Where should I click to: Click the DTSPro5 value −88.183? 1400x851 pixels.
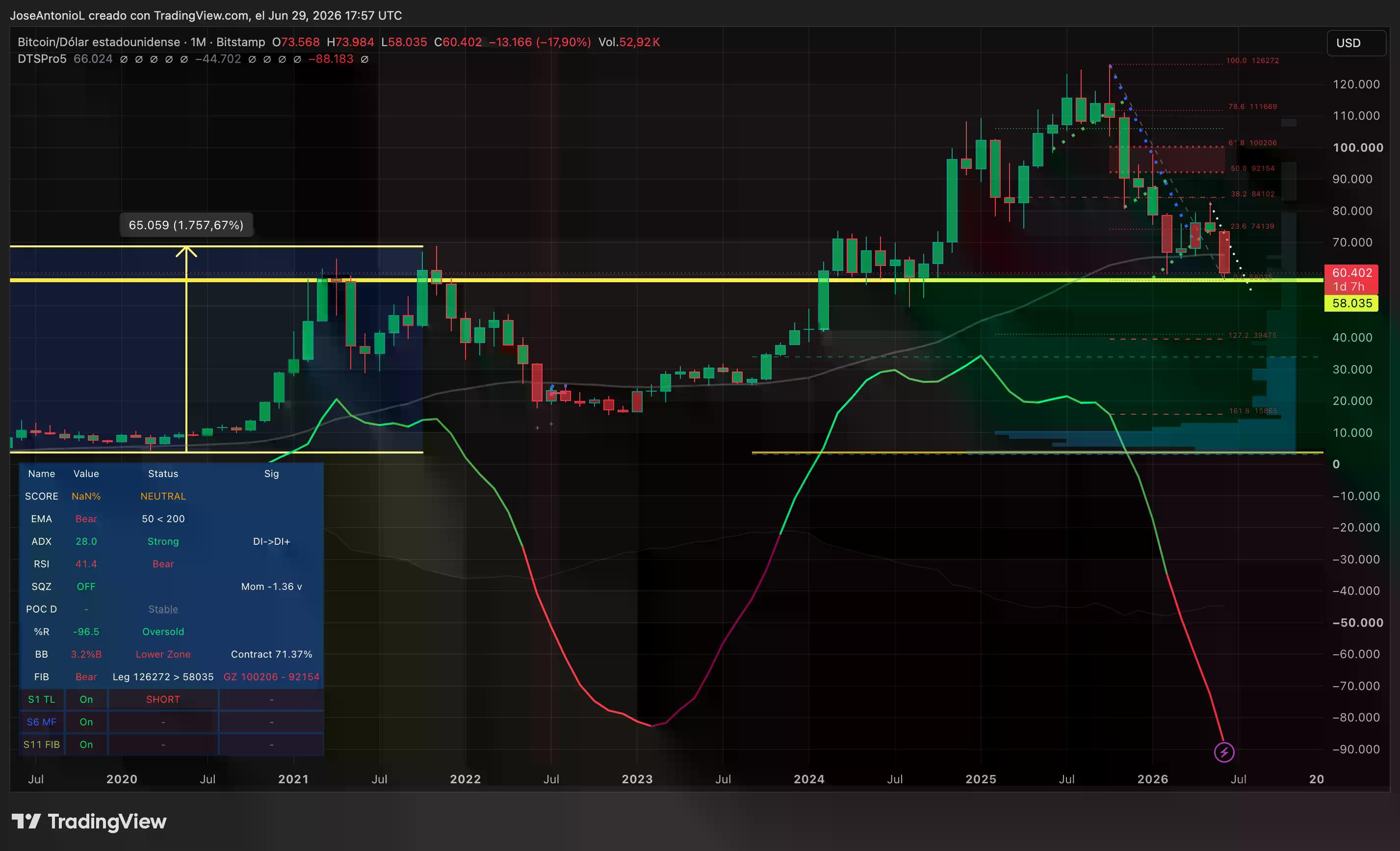tap(331, 59)
